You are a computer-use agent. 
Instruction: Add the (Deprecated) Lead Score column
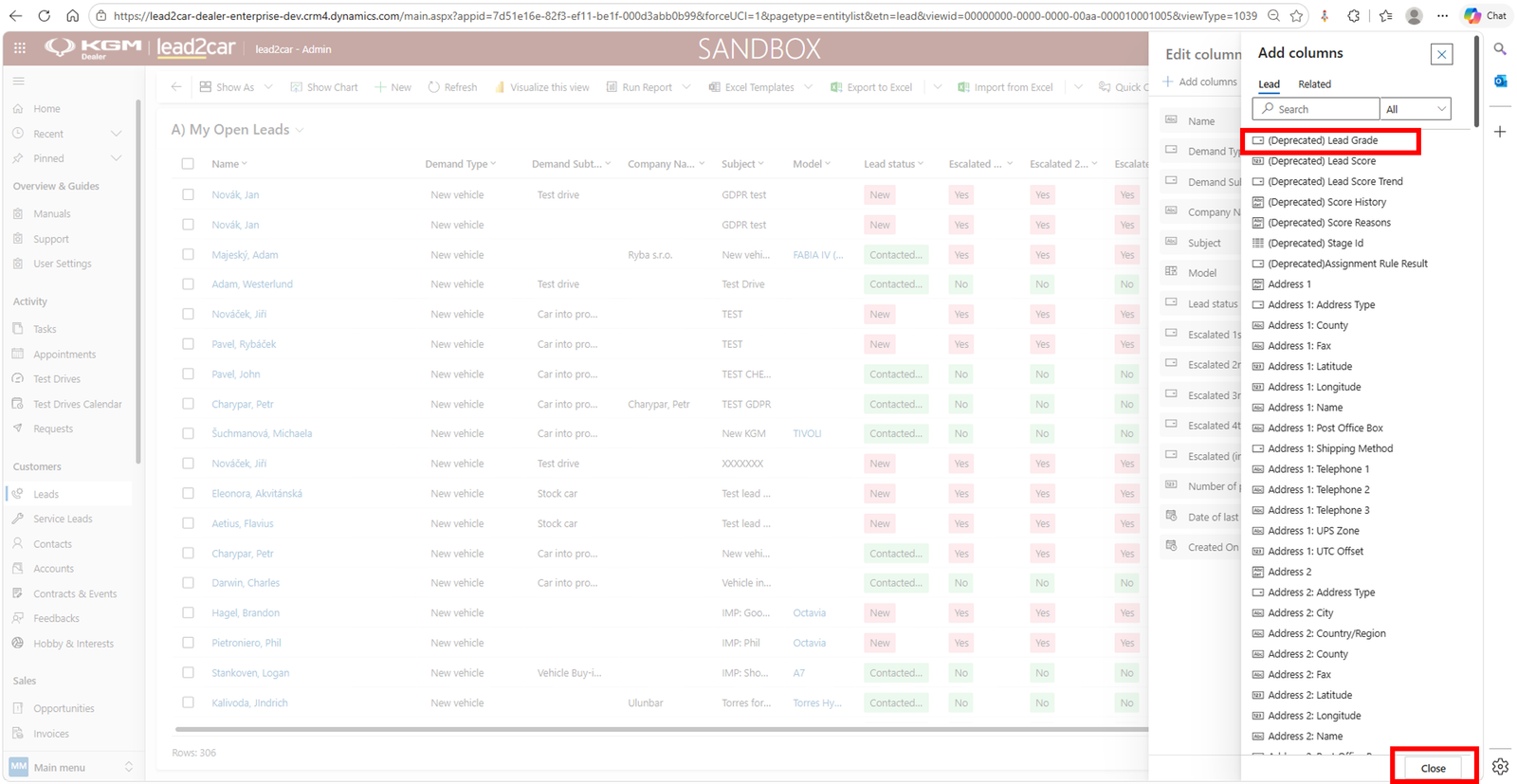(1322, 161)
